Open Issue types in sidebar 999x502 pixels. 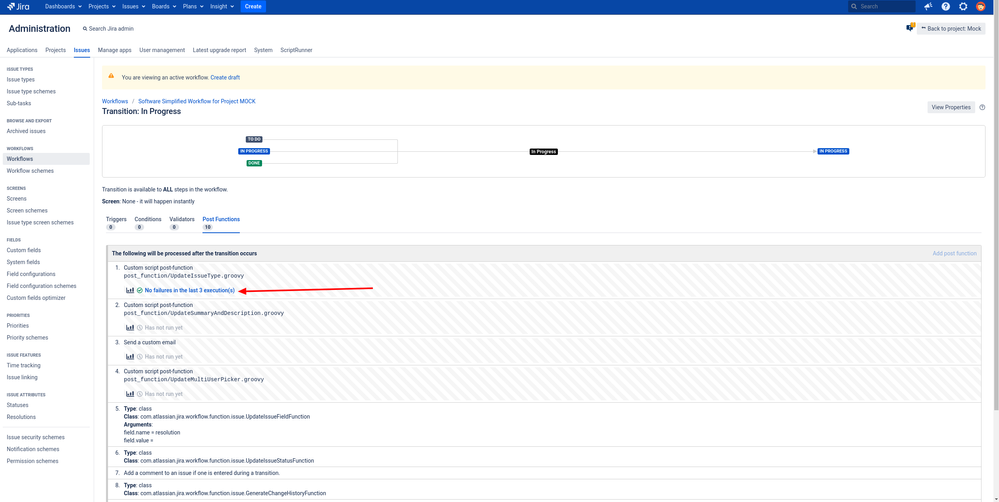click(20, 80)
